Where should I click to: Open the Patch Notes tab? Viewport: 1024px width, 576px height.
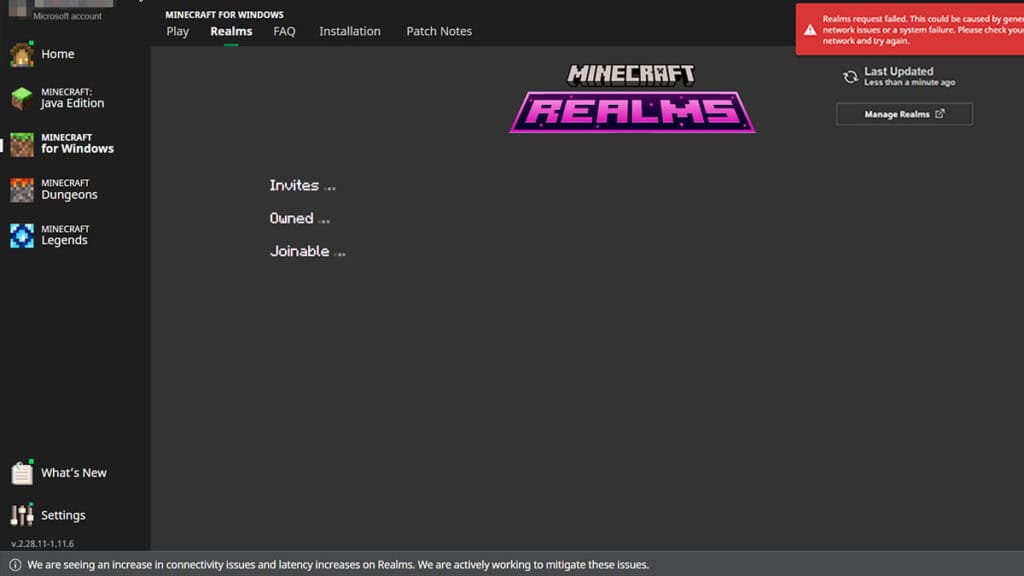pyautogui.click(x=439, y=31)
